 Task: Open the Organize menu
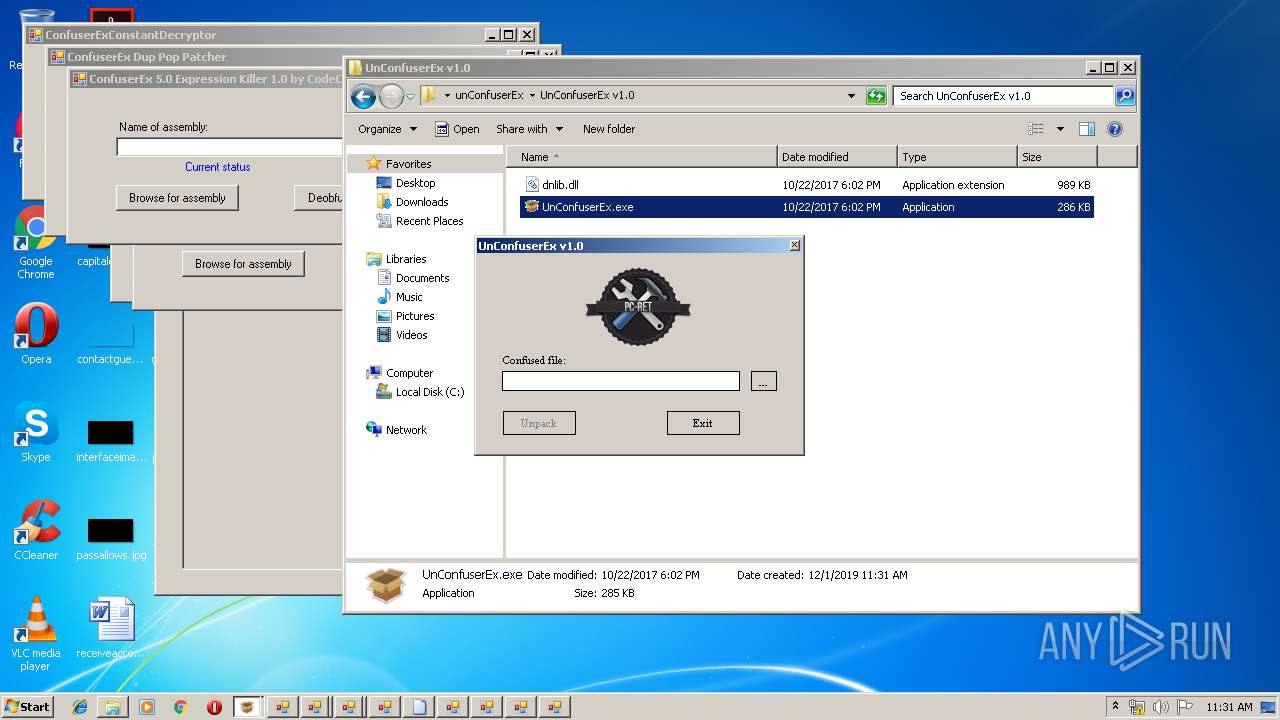pyautogui.click(x=387, y=129)
